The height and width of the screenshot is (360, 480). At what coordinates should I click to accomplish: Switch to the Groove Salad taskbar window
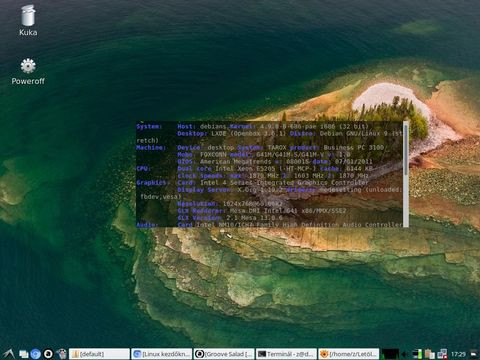[x=224, y=354]
